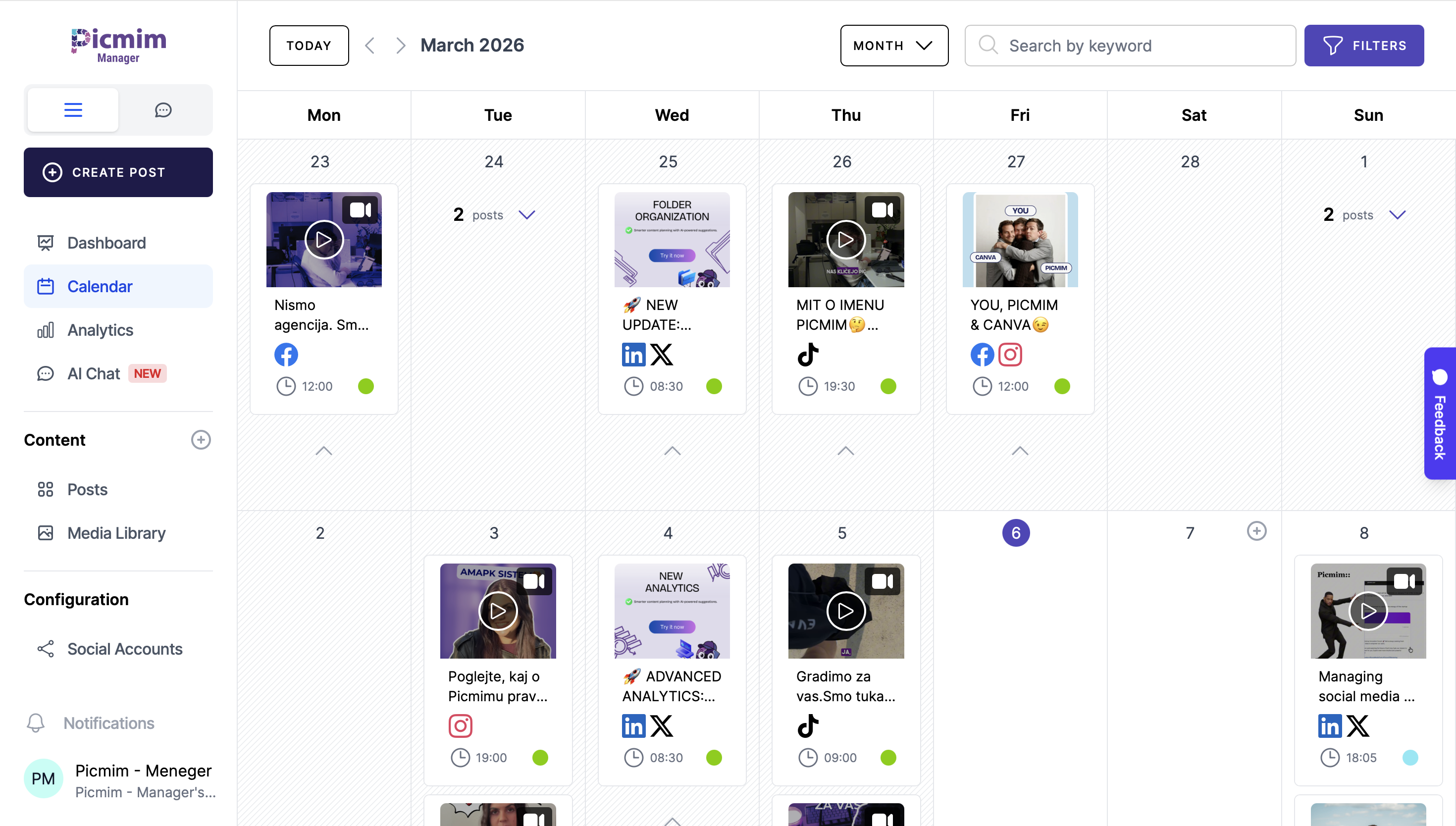
Task: Go to next month arrow
Action: [x=401, y=46]
